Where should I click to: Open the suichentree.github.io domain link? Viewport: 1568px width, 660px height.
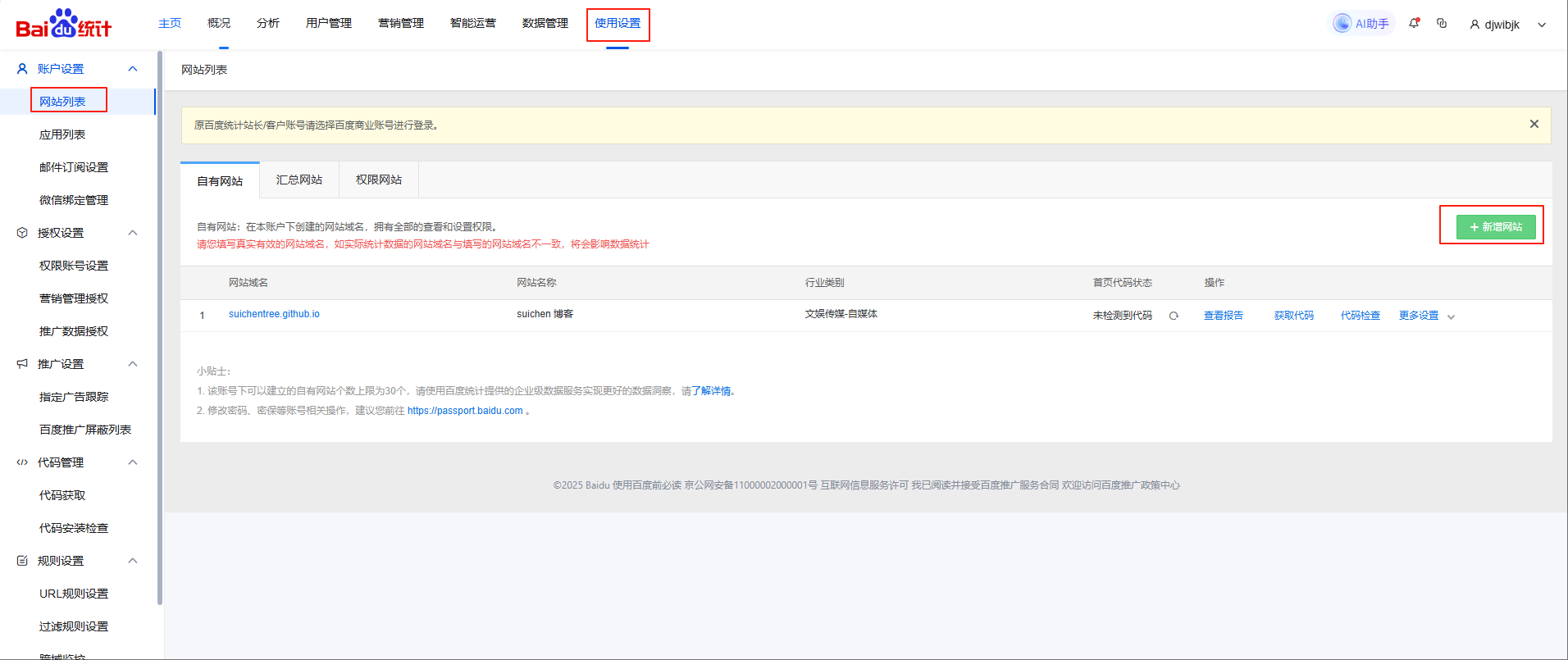point(274,314)
